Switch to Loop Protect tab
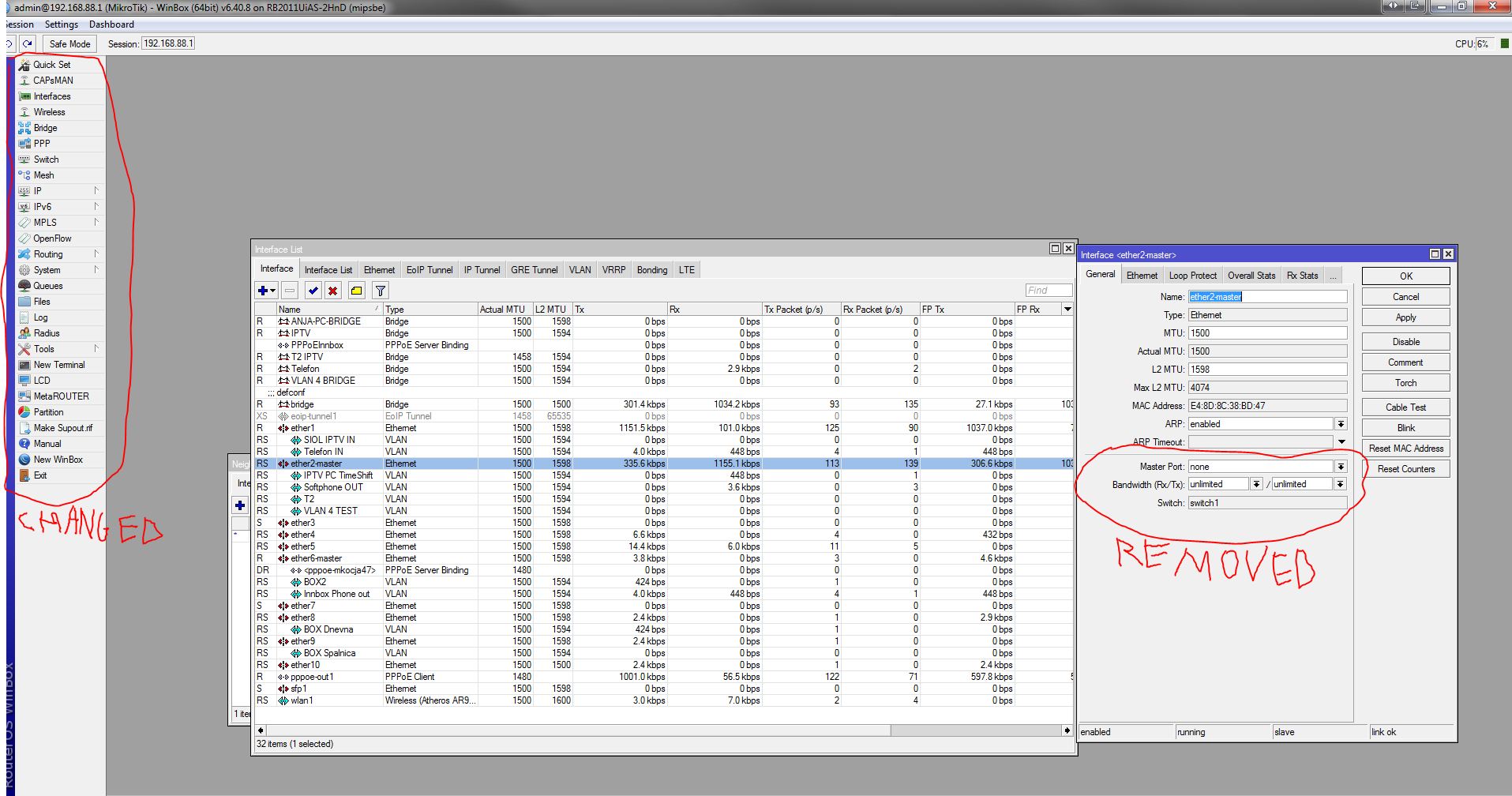The width and height of the screenshot is (1512, 796). click(x=1193, y=276)
